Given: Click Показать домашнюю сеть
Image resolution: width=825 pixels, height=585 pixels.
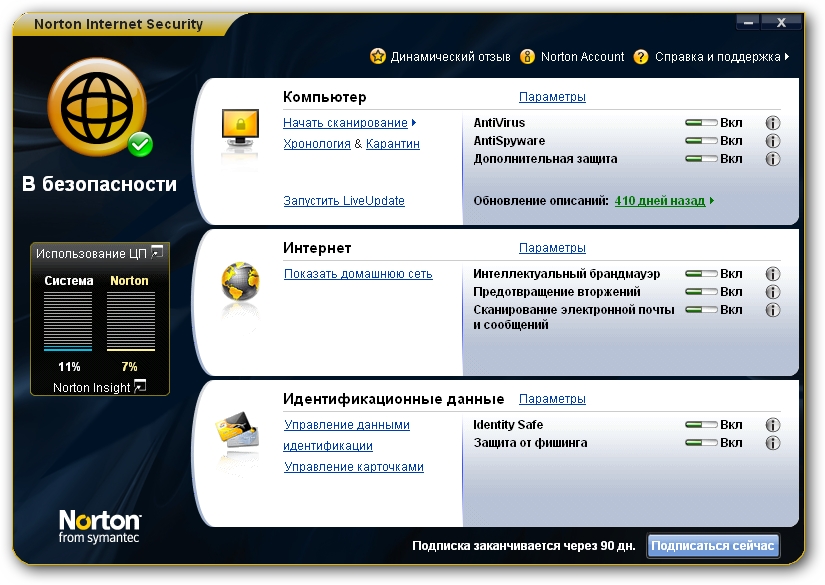Looking at the screenshot, I should click(358, 274).
